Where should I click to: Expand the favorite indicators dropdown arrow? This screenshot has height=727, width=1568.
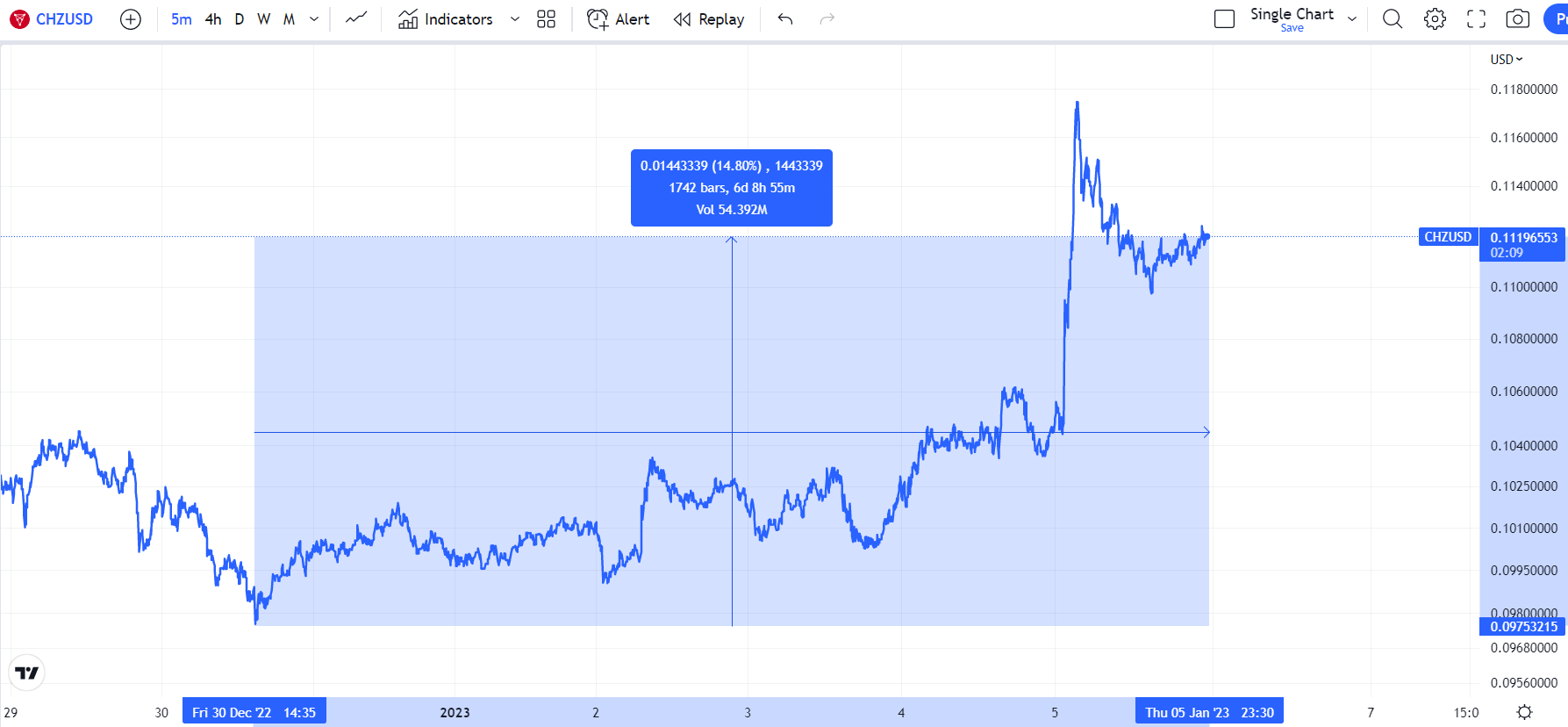point(515,19)
